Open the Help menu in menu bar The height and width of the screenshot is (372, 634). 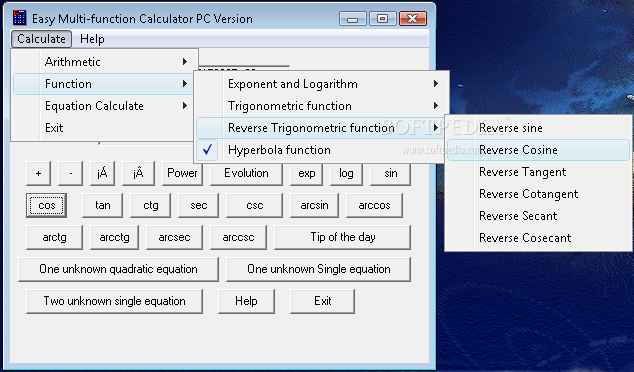click(92, 39)
